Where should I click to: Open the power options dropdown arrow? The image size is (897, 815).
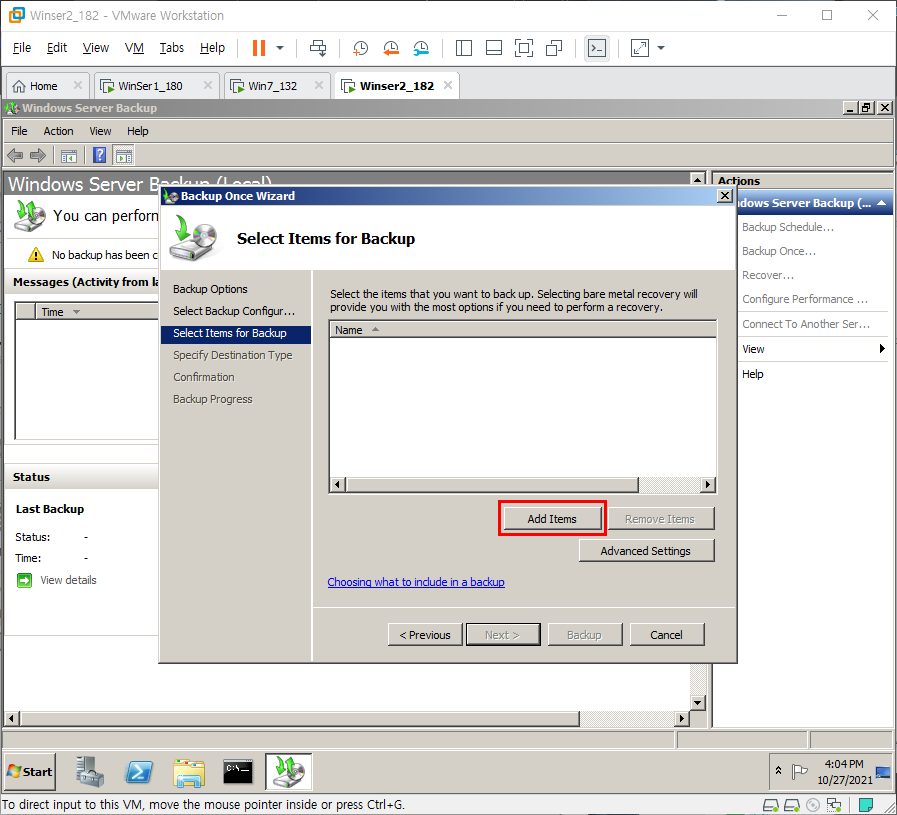pyautogui.click(x=280, y=48)
